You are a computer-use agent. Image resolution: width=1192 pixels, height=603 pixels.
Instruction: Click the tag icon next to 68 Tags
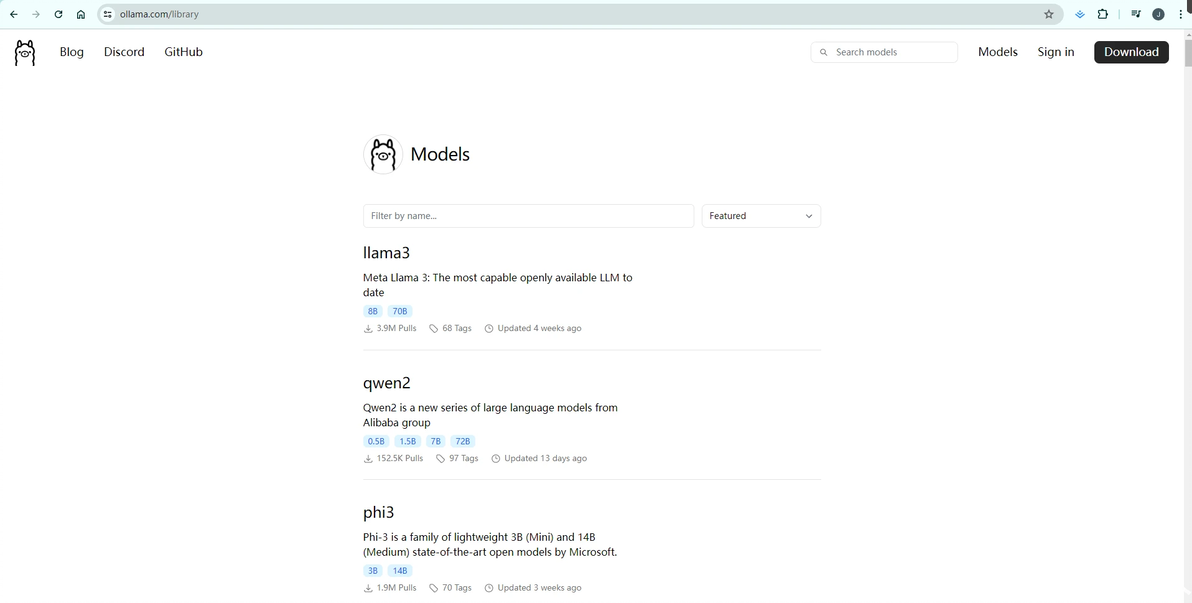(433, 328)
